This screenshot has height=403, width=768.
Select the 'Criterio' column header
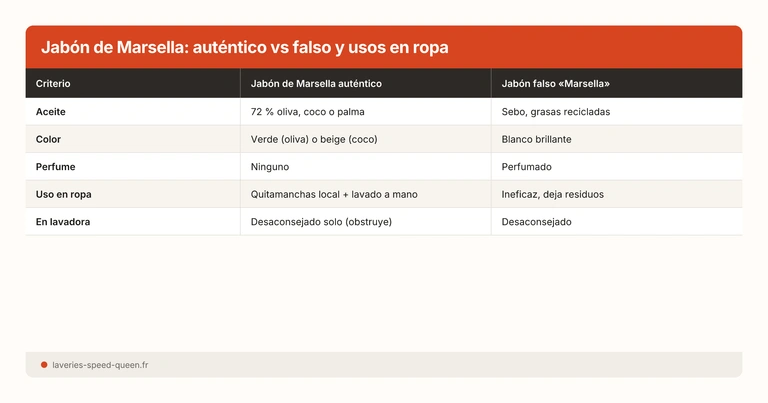[53, 83]
